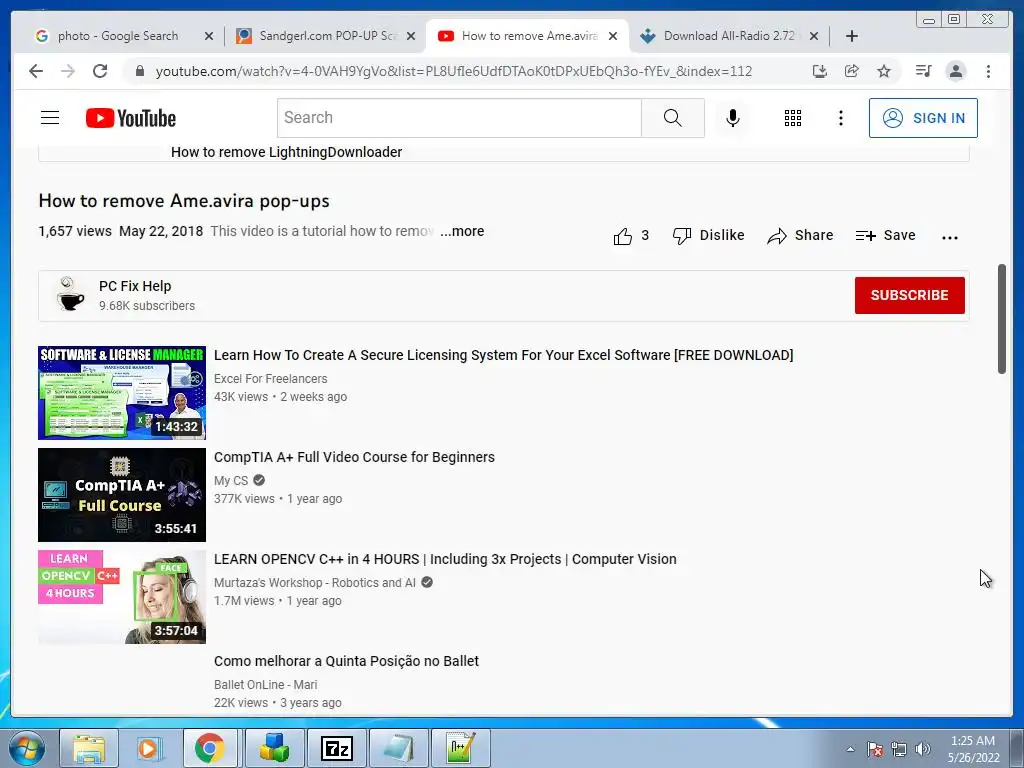Launch Windows Explorer from taskbar

point(89,748)
